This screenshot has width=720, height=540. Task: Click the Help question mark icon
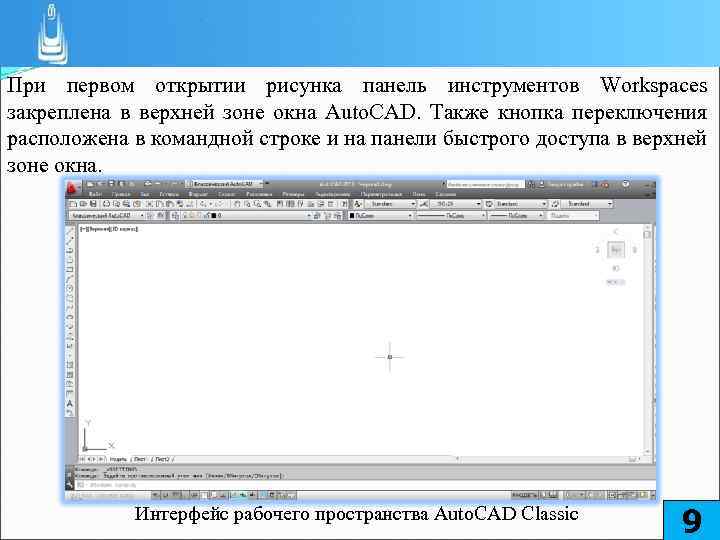[625, 184]
